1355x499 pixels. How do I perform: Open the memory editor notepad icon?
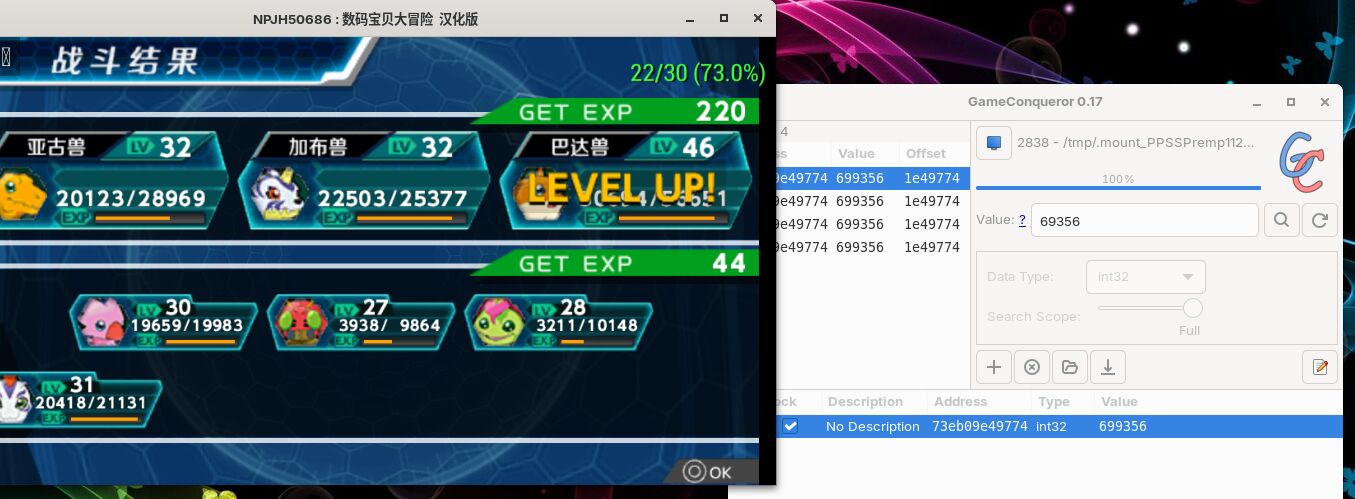1319,367
